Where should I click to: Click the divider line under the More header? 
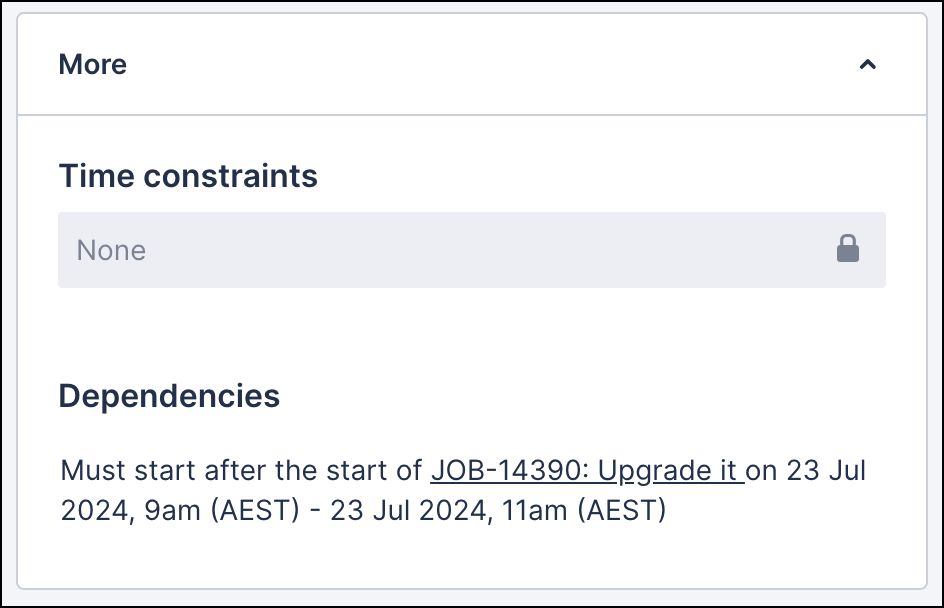click(471, 115)
